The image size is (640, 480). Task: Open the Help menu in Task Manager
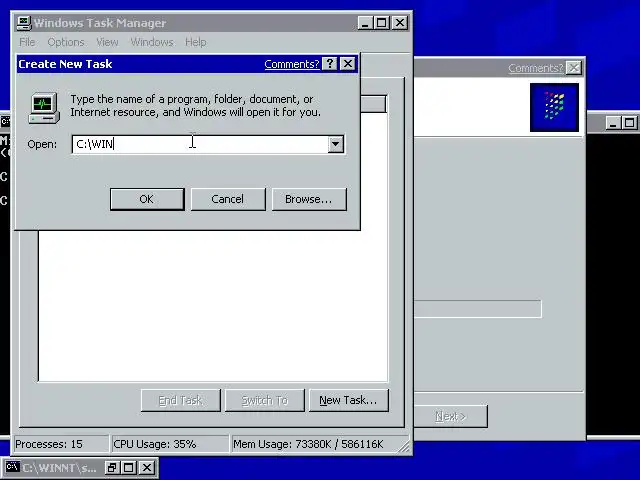196,42
